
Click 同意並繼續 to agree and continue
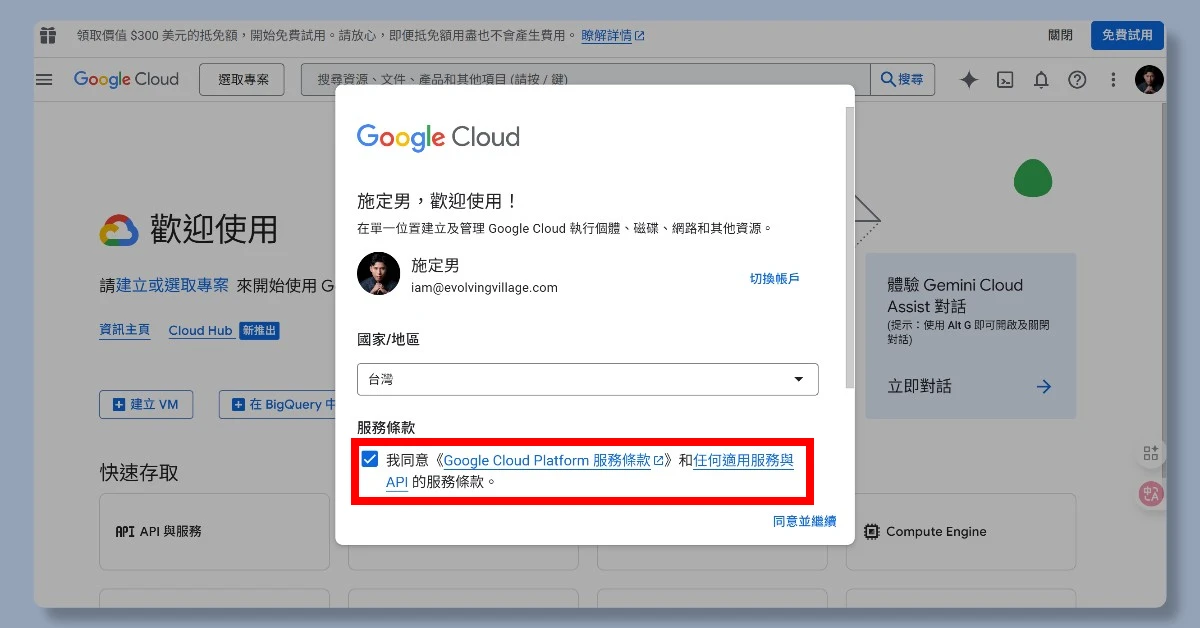tap(804, 521)
